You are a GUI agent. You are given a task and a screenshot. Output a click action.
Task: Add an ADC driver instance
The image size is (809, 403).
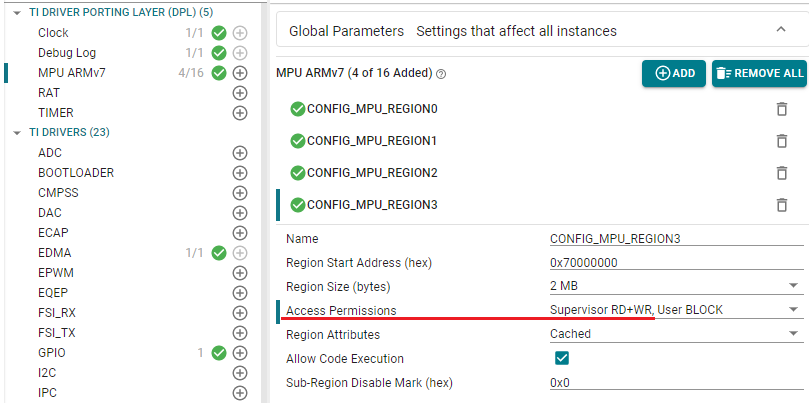[x=240, y=153]
